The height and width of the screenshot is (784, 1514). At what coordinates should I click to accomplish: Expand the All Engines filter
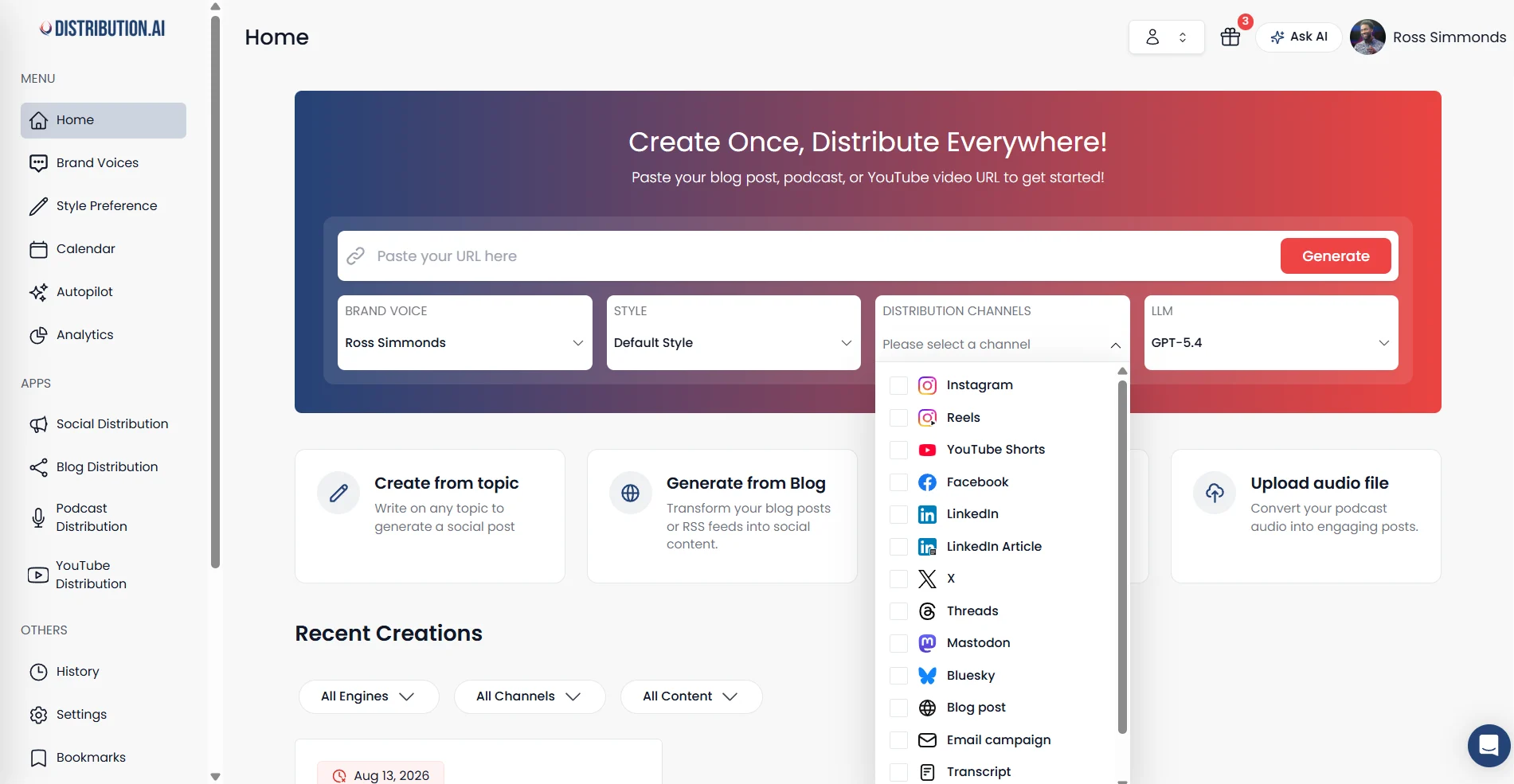(x=369, y=696)
